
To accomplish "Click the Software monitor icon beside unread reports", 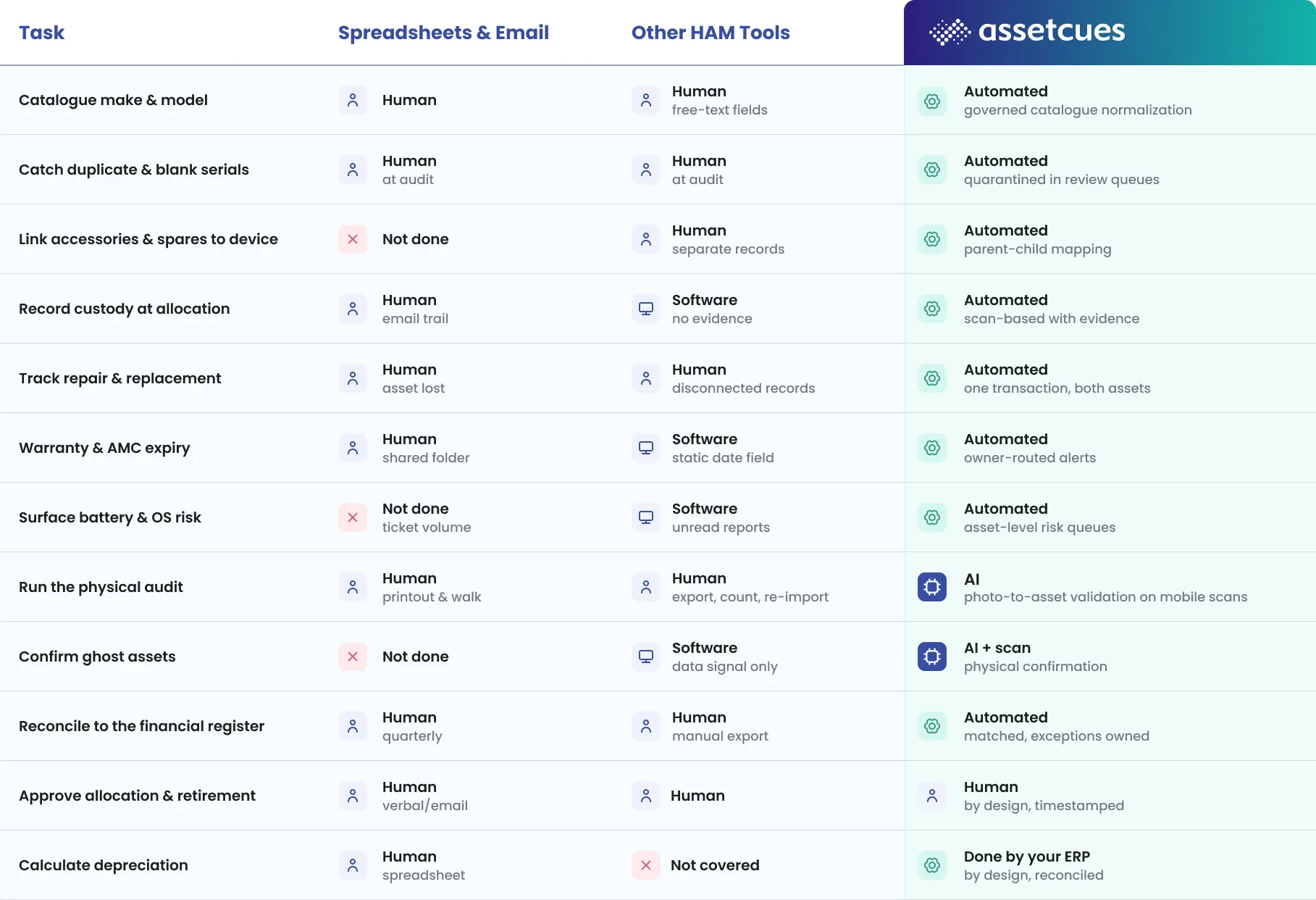I will click(646, 517).
